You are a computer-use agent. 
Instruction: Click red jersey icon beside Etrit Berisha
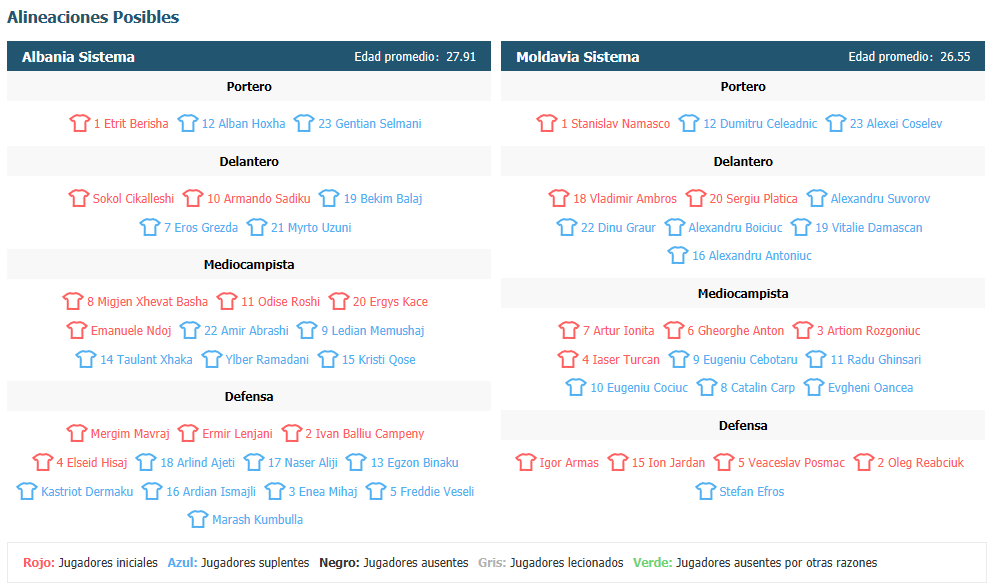pyautogui.click(x=80, y=123)
